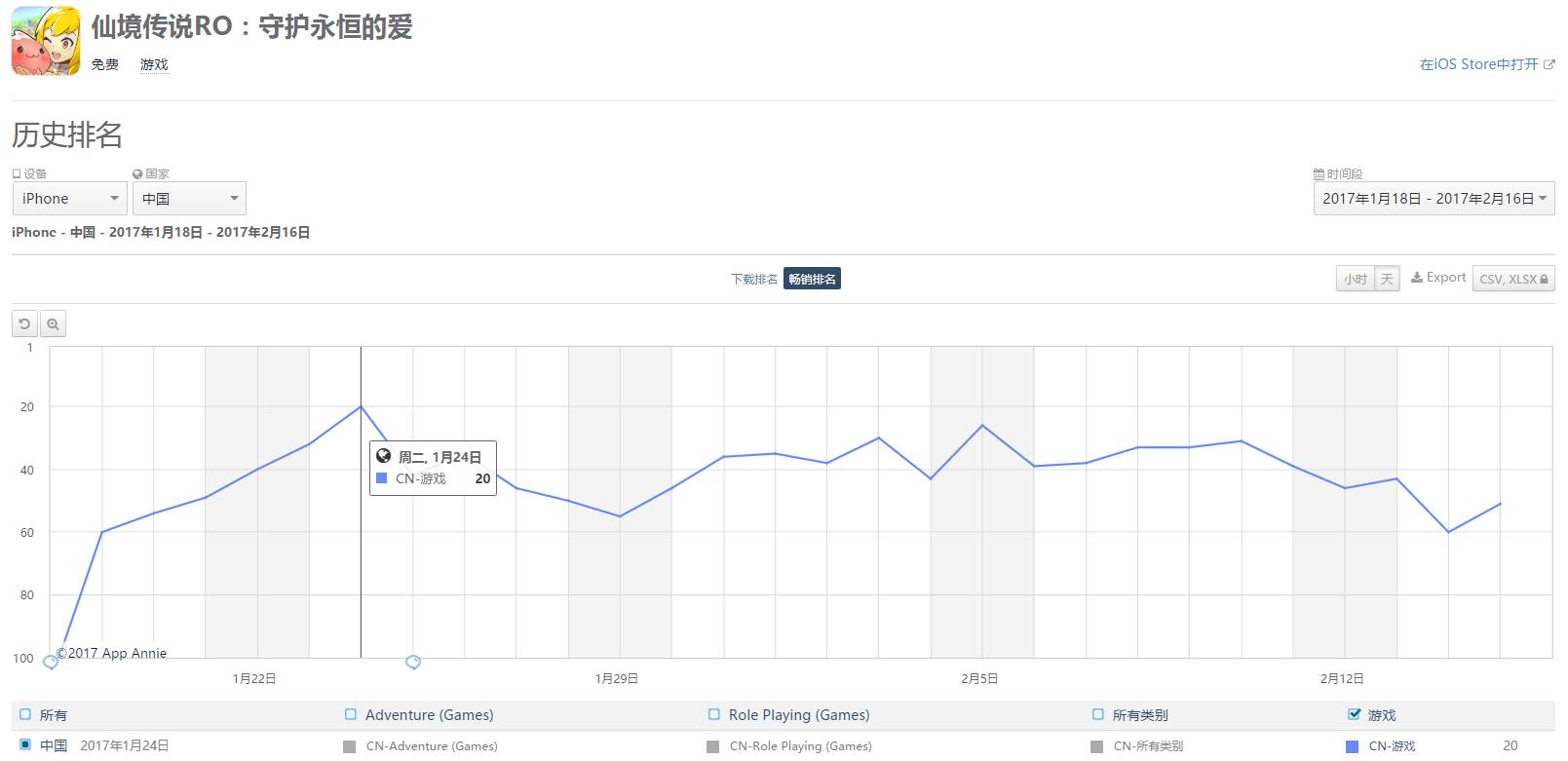This screenshot has width=1568, height=761.
Task: Check the 所有 checkbox
Action: tap(25, 714)
